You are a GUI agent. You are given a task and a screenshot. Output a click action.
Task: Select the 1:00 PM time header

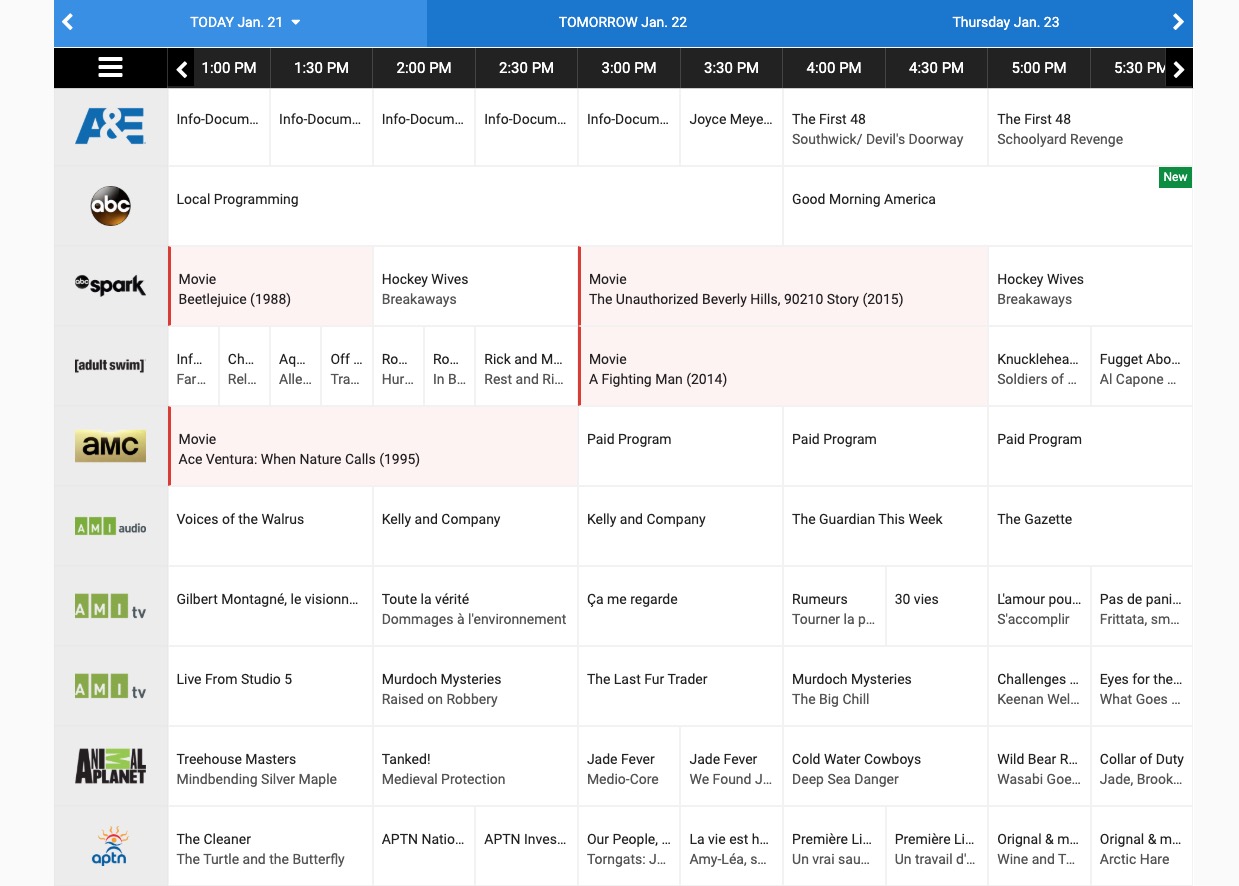(x=229, y=68)
